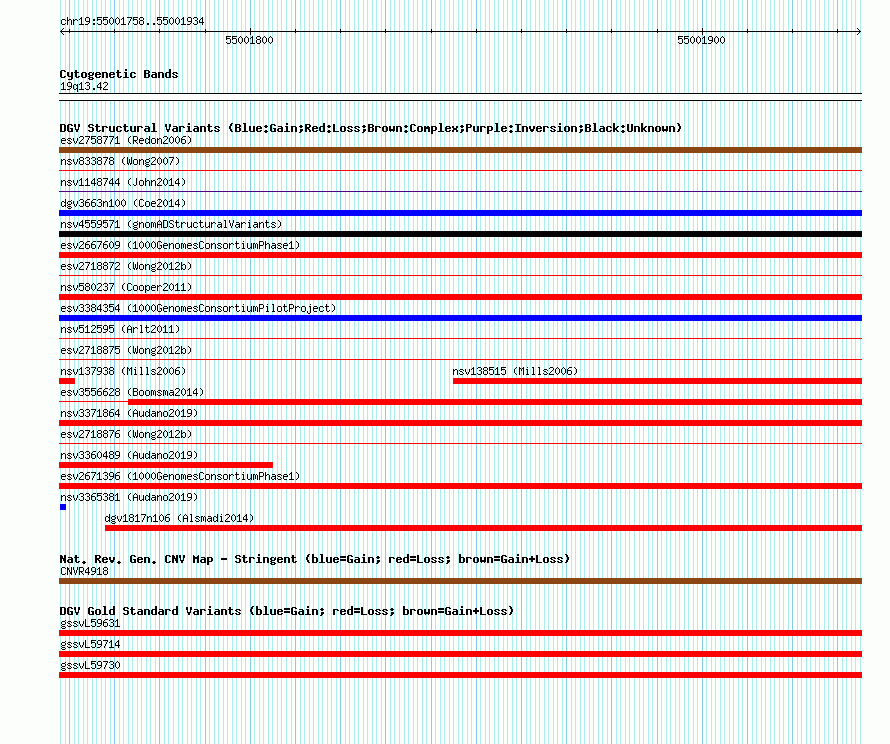Click the red nsv580237 loss bar
The height and width of the screenshot is (744, 890).
point(460,297)
